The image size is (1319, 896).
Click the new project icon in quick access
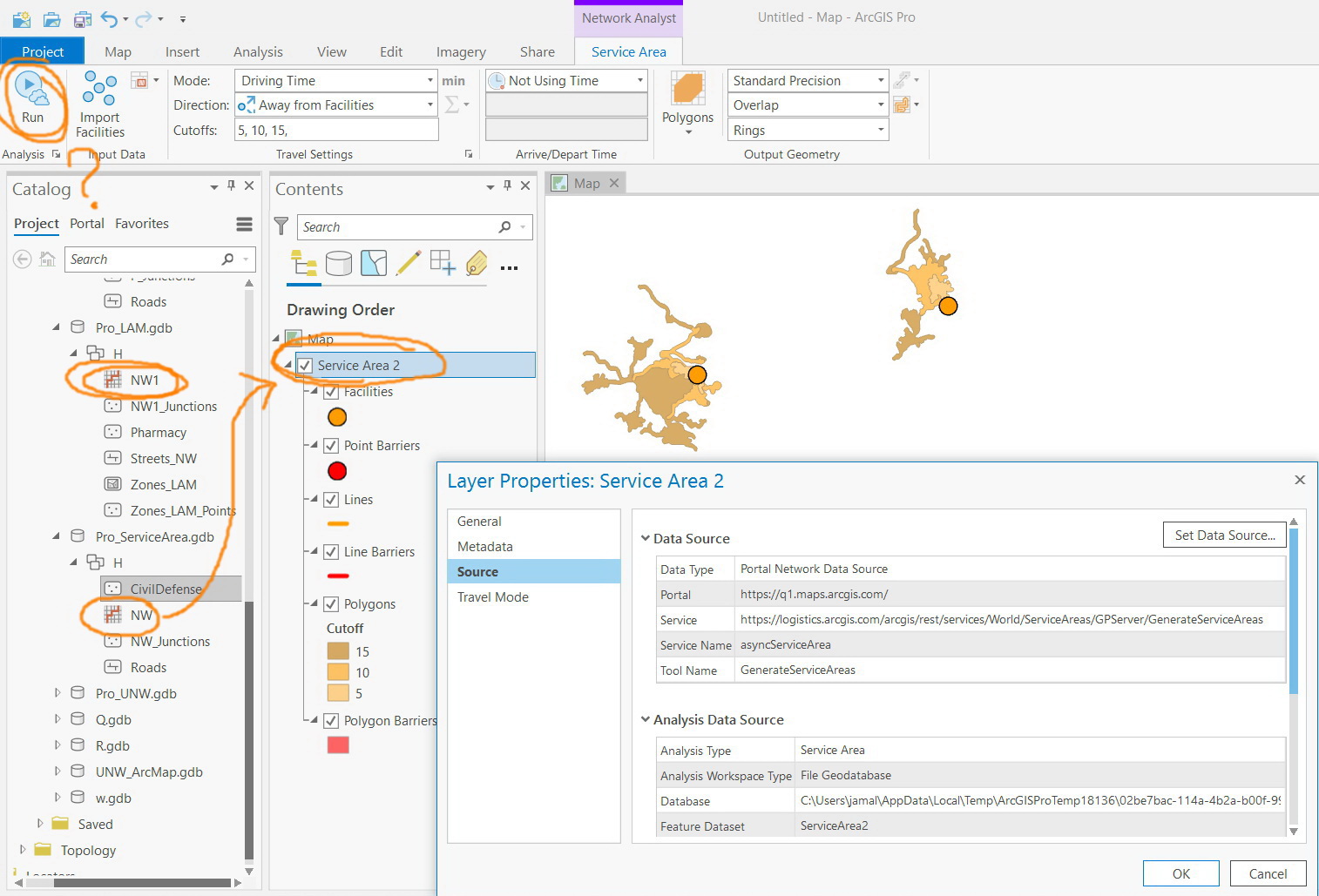click(22, 18)
